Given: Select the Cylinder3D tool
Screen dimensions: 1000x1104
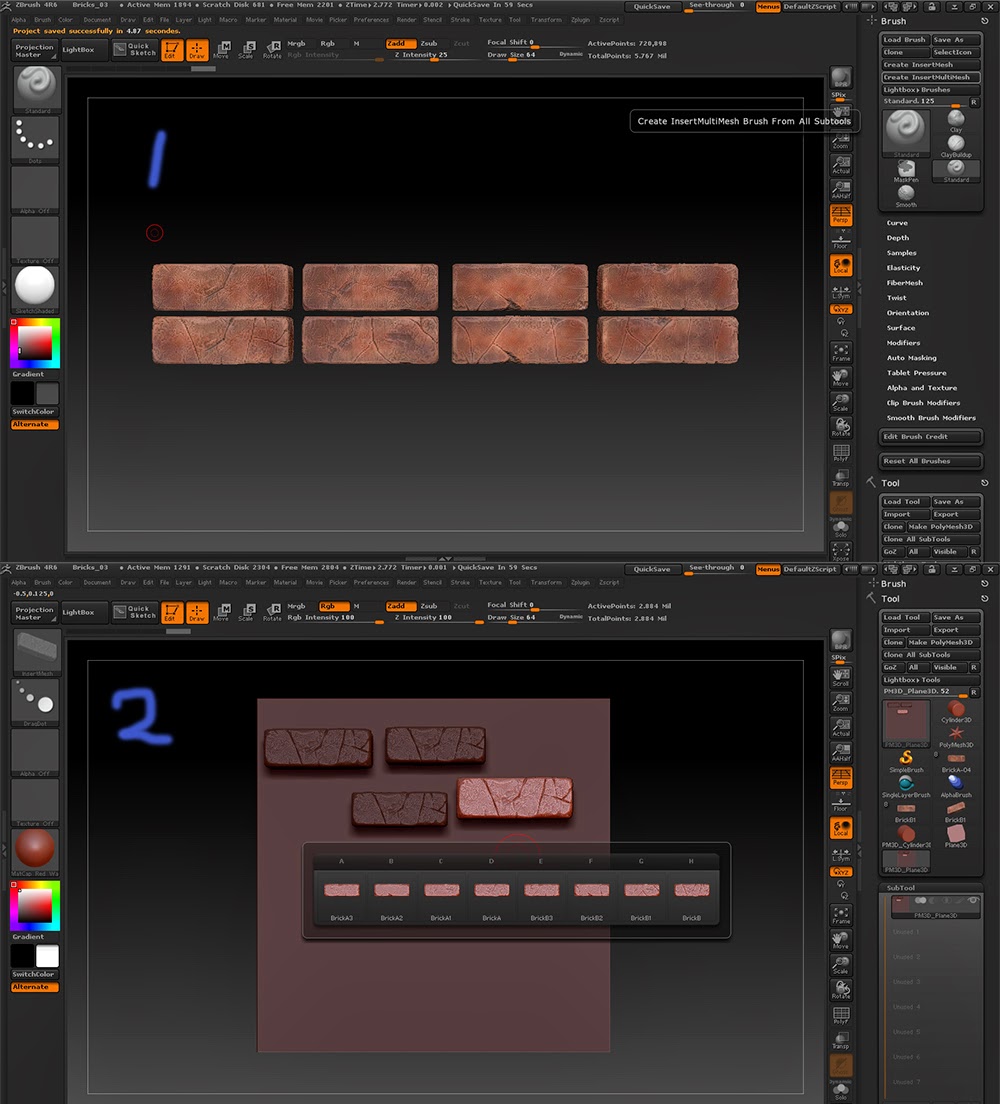Looking at the screenshot, I should tap(956, 709).
